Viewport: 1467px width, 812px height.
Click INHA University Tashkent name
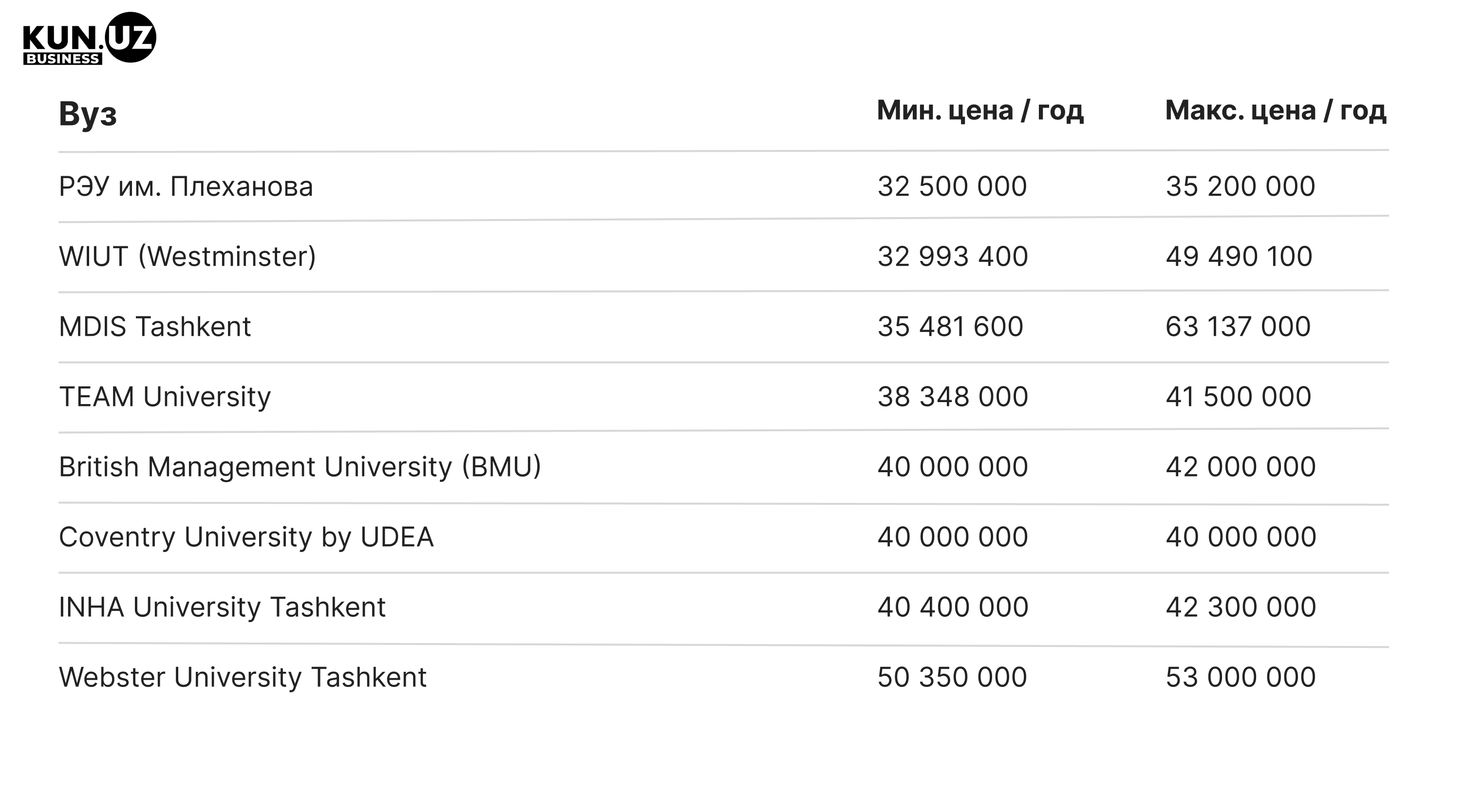coord(222,607)
